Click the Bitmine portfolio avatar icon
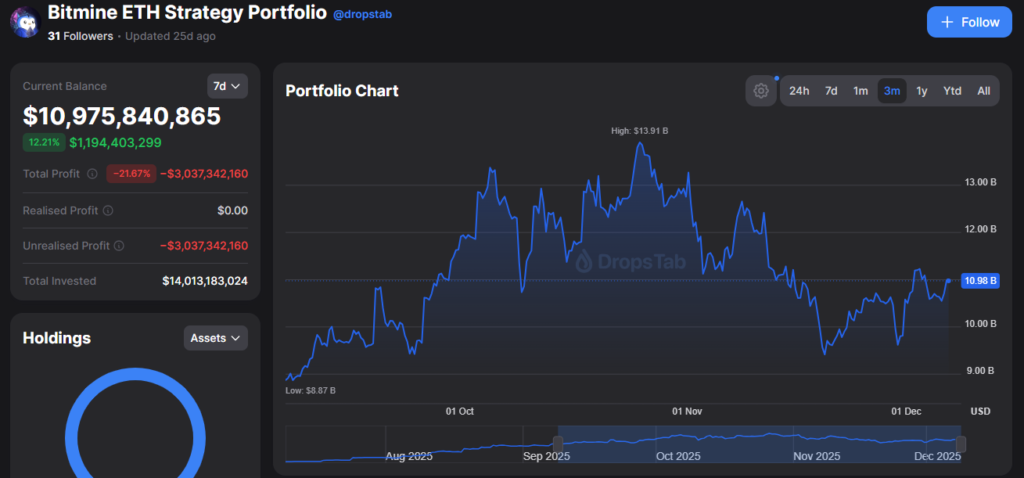Viewport: 1024px width, 478px height. pyautogui.click(x=24, y=22)
